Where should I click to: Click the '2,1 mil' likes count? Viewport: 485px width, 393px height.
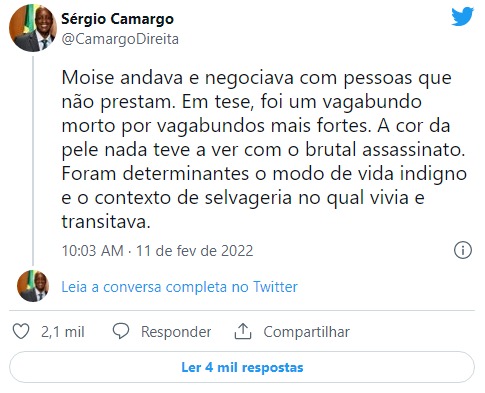63,332
